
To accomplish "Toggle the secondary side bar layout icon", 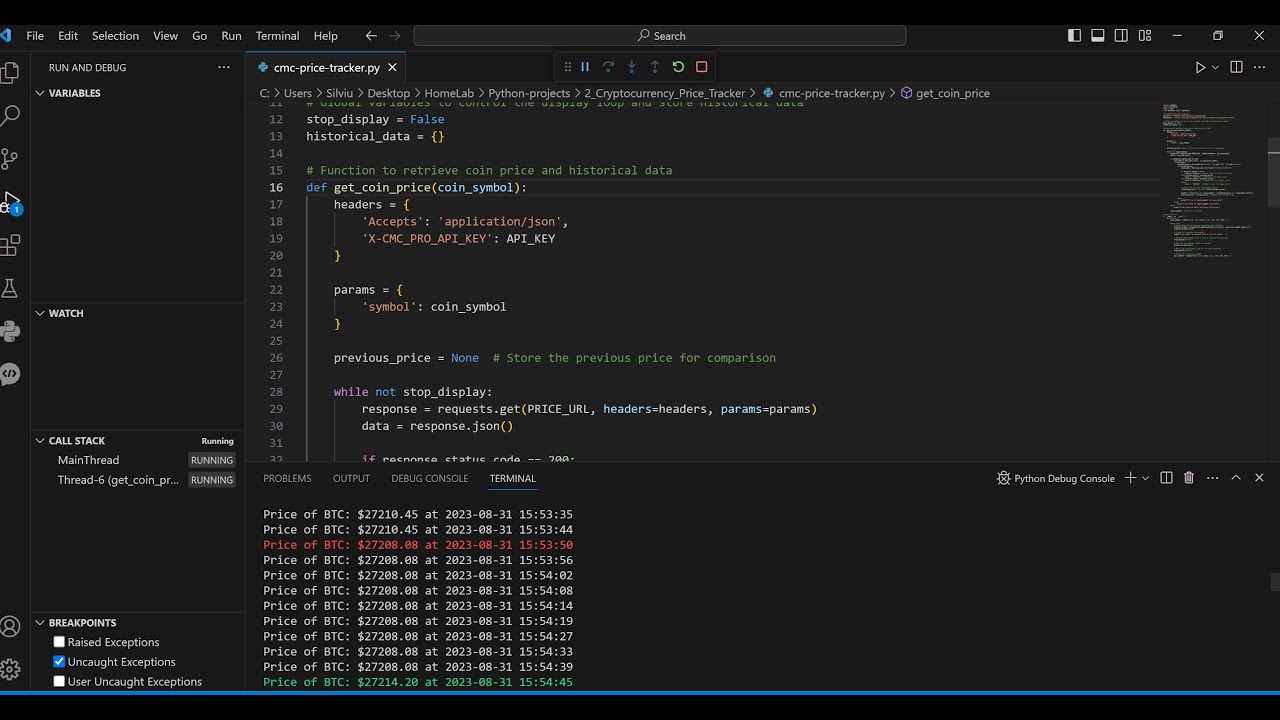I will pos(1121,35).
